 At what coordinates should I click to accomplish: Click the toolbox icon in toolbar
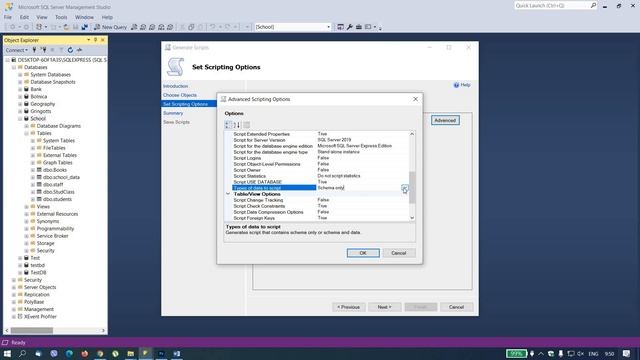(x=359, y=27)
